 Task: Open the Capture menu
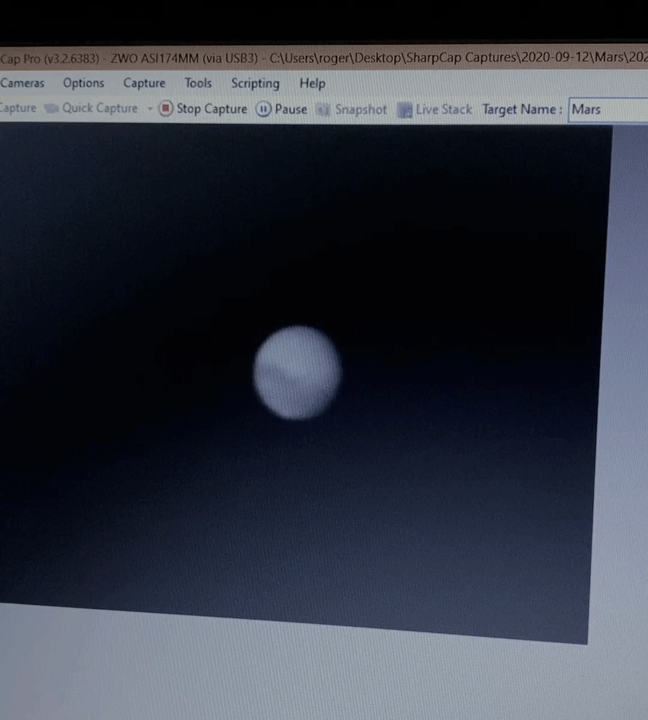(x=144, y=83)
